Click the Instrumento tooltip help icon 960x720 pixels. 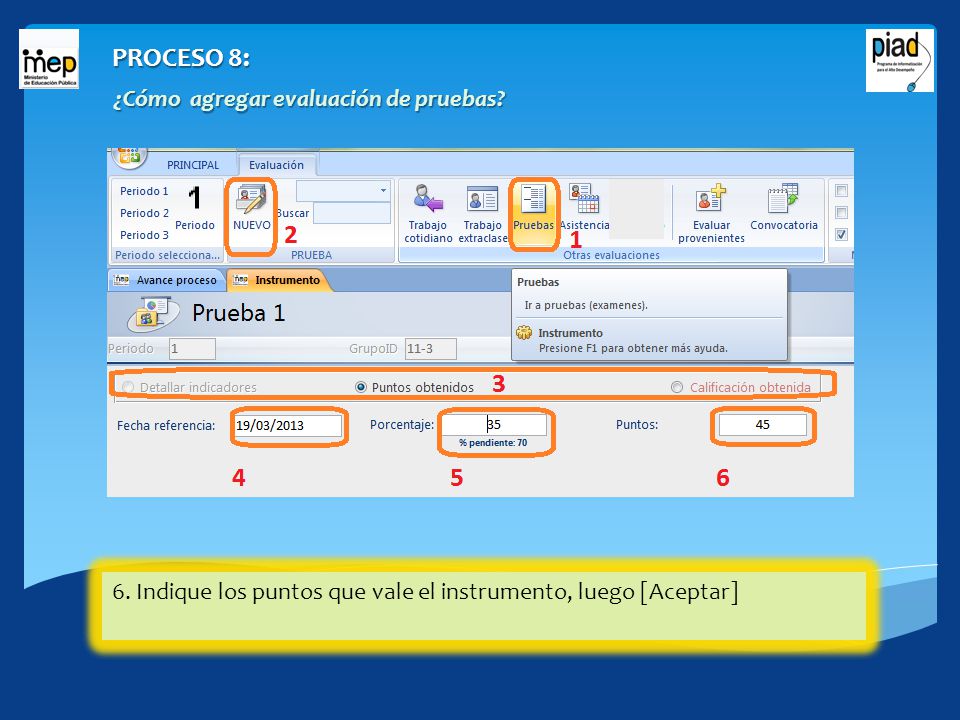(524, 333)
